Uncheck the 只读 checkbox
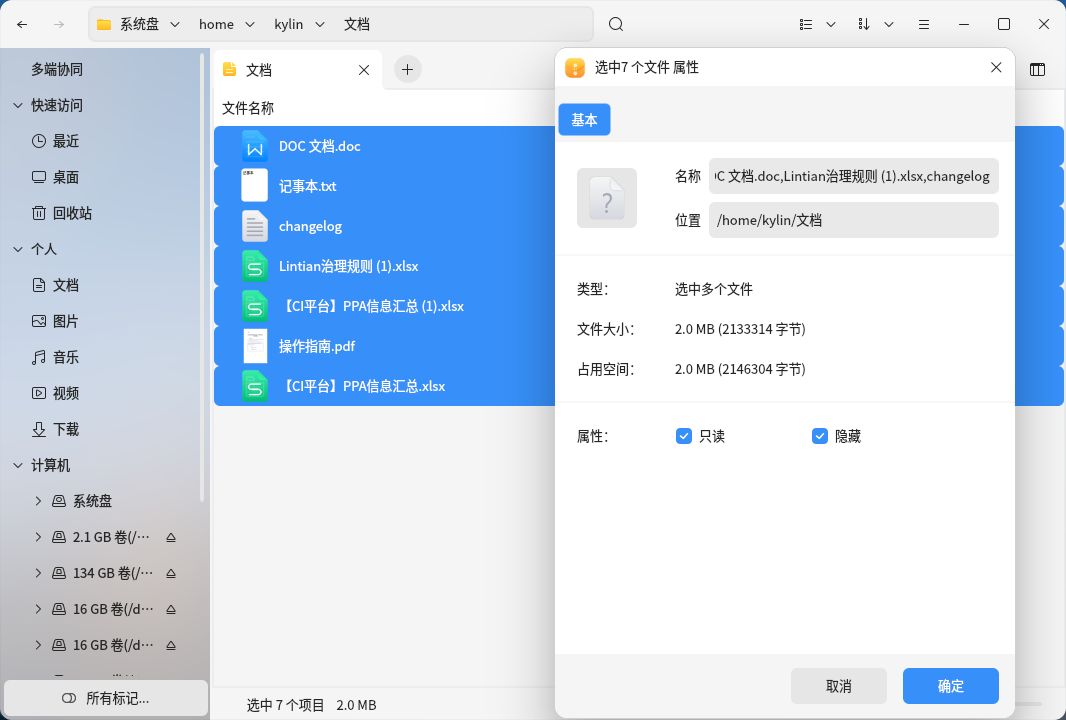The height and width of the screenshot is (720, 1066). tap(684, 436)
